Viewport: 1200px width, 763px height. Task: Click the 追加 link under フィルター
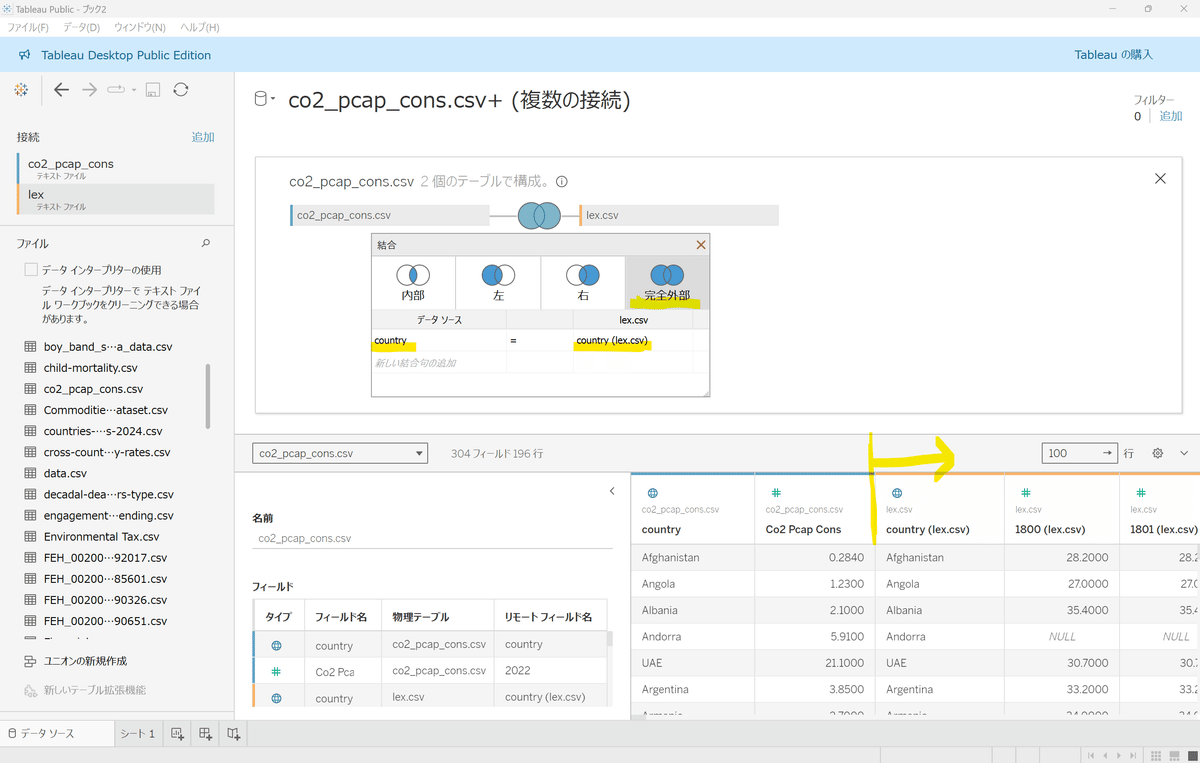[x=1170, y=117]
